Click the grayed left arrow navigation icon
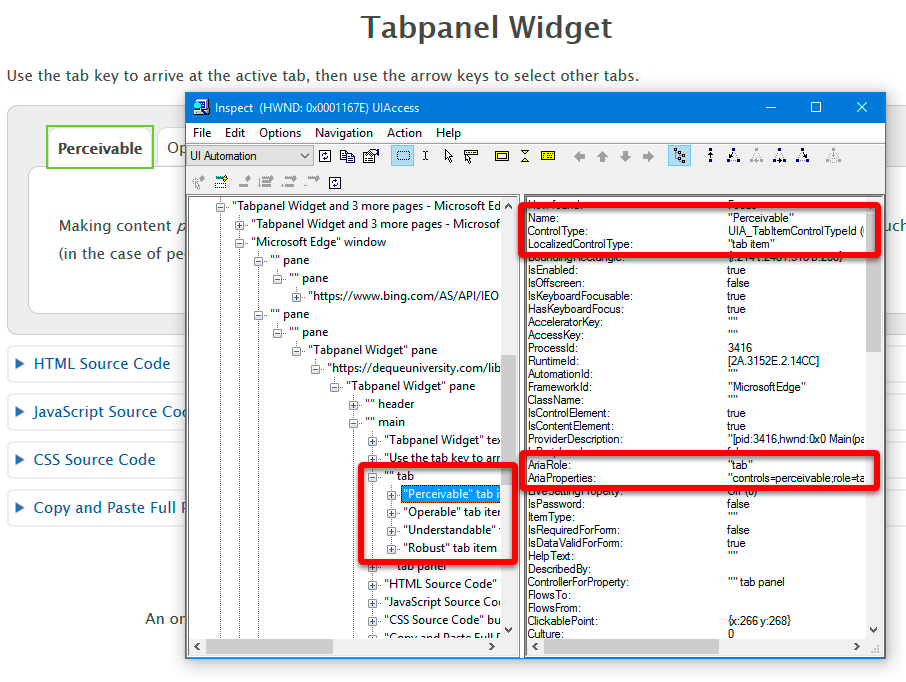 pos(580,156)
